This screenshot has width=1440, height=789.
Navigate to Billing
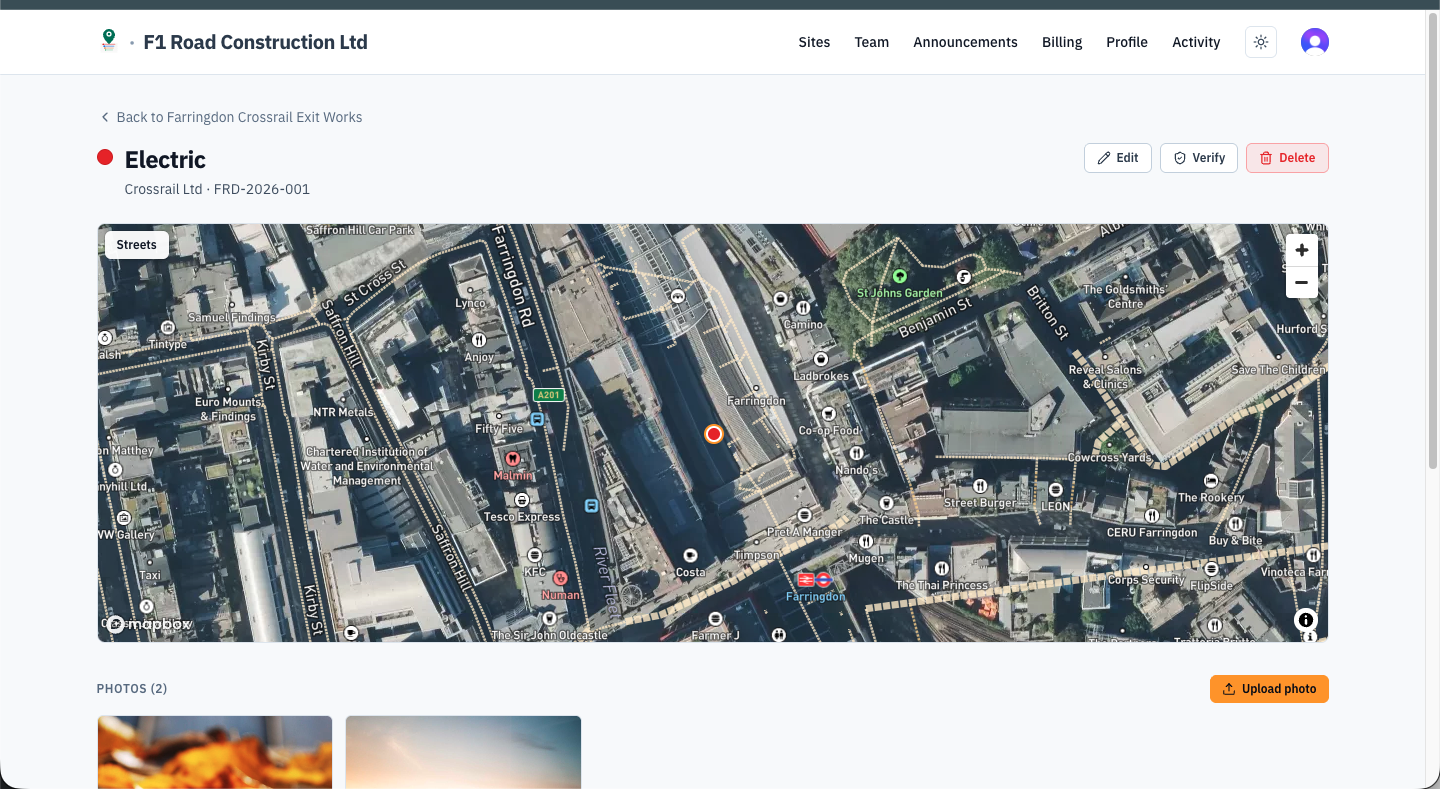[1062, 42]
